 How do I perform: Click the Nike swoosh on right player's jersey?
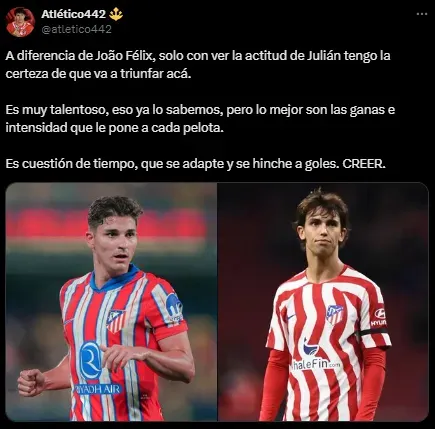pyautogui.click(x=291, y=316)
